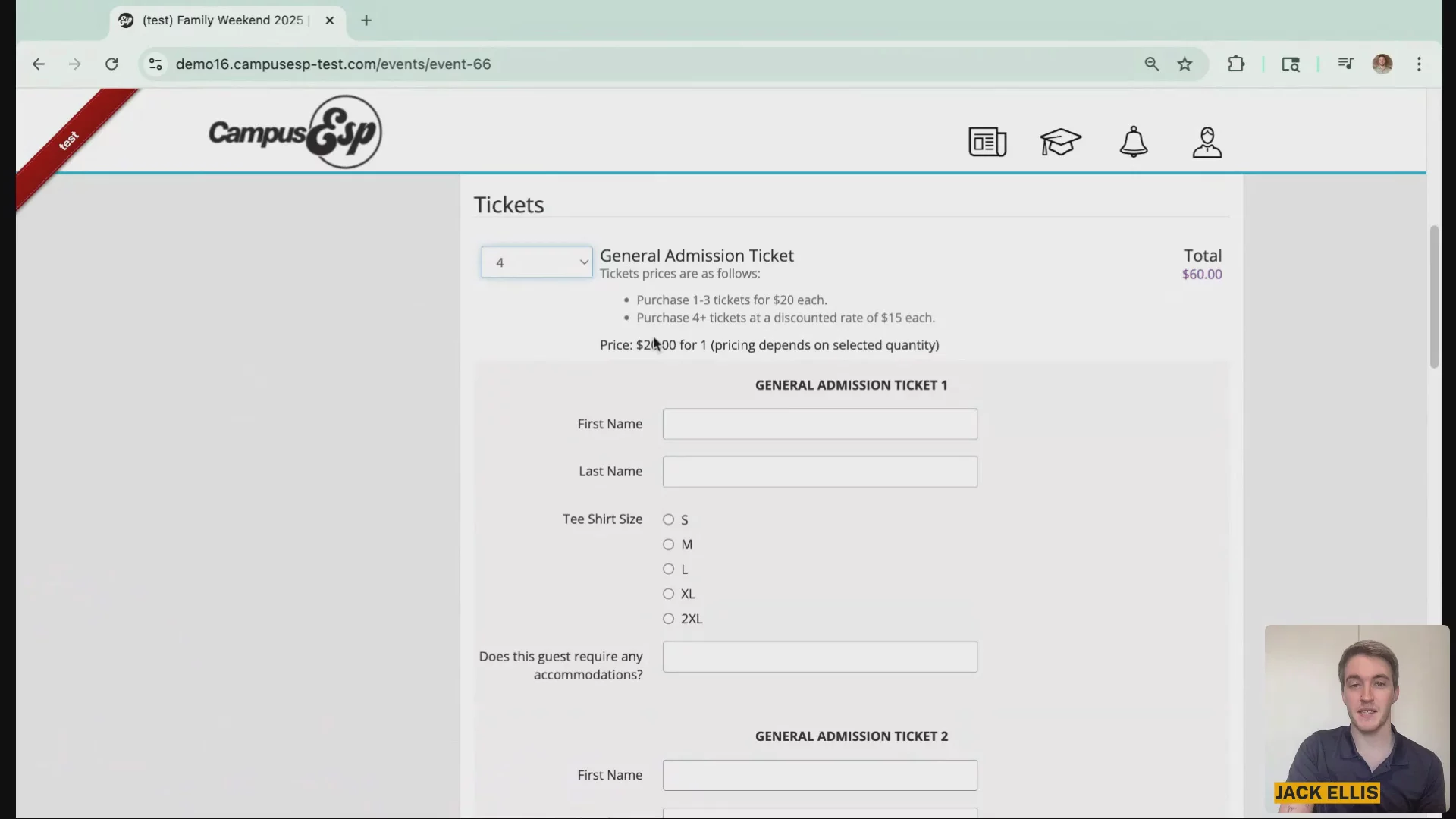The height and width of the screenshot is (819, 1456).
Task: Open a new browser tab
Action: [366, 20]
